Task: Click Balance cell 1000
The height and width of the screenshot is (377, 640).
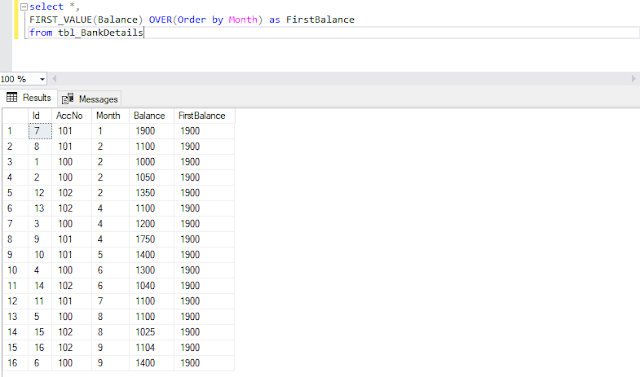Action: (x=152, y=162)
